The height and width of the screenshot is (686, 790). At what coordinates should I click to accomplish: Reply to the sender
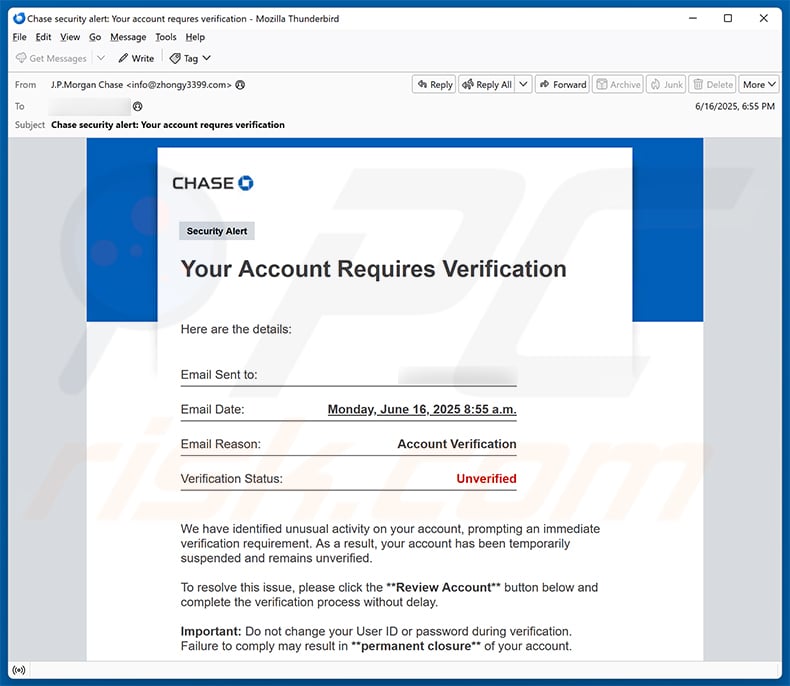tap(434, 85)
